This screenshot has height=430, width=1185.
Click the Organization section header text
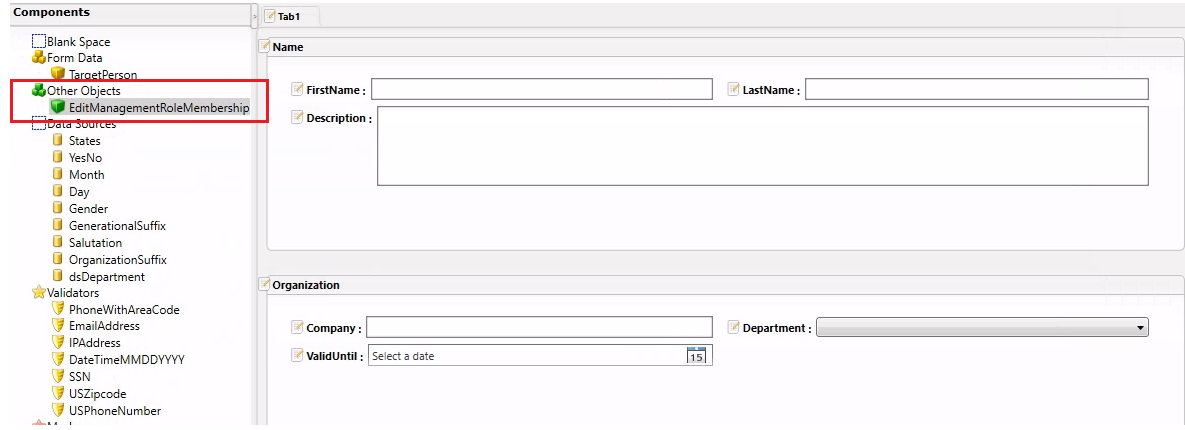point(306,285)
